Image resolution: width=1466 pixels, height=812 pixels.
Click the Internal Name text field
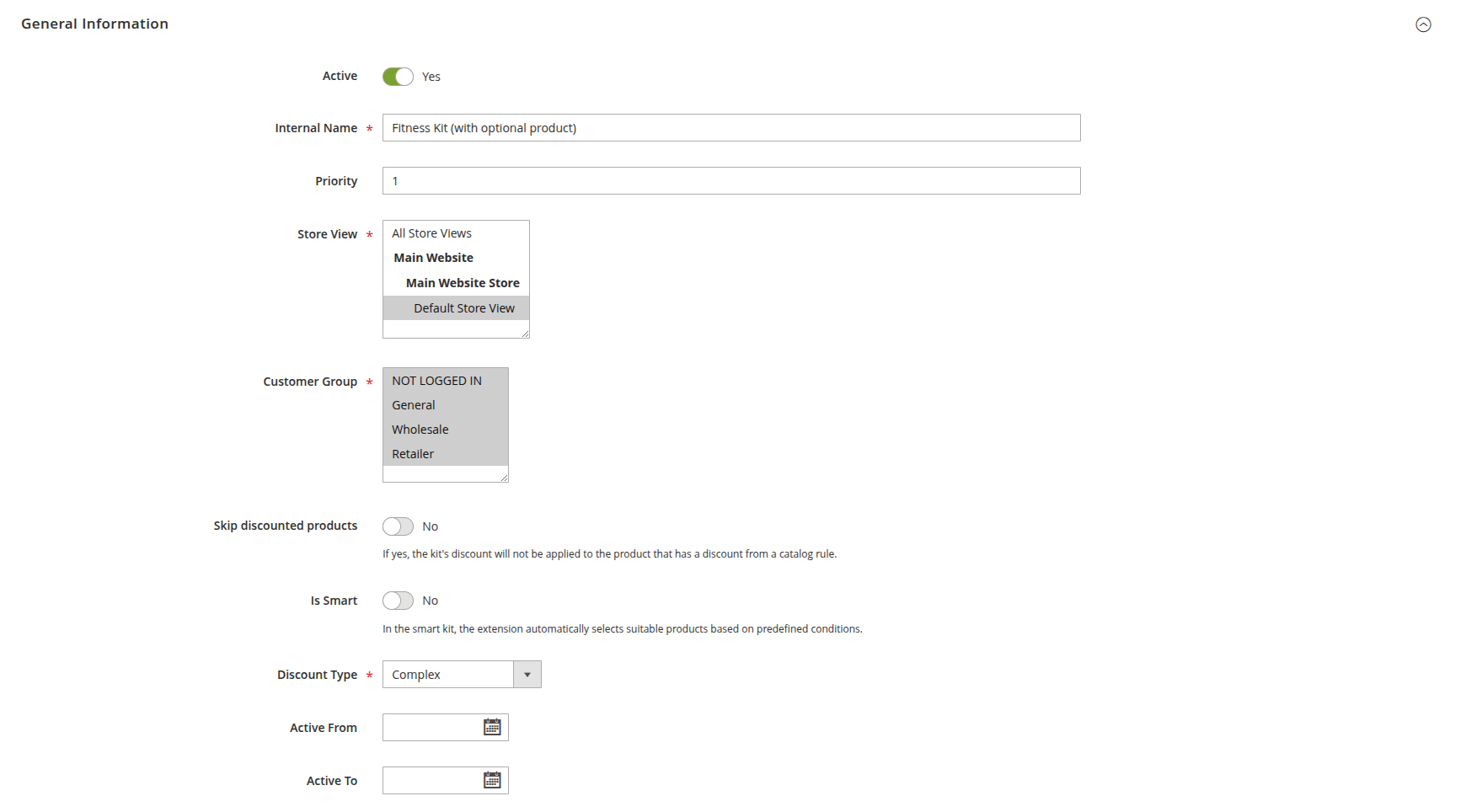click(730, 128)
